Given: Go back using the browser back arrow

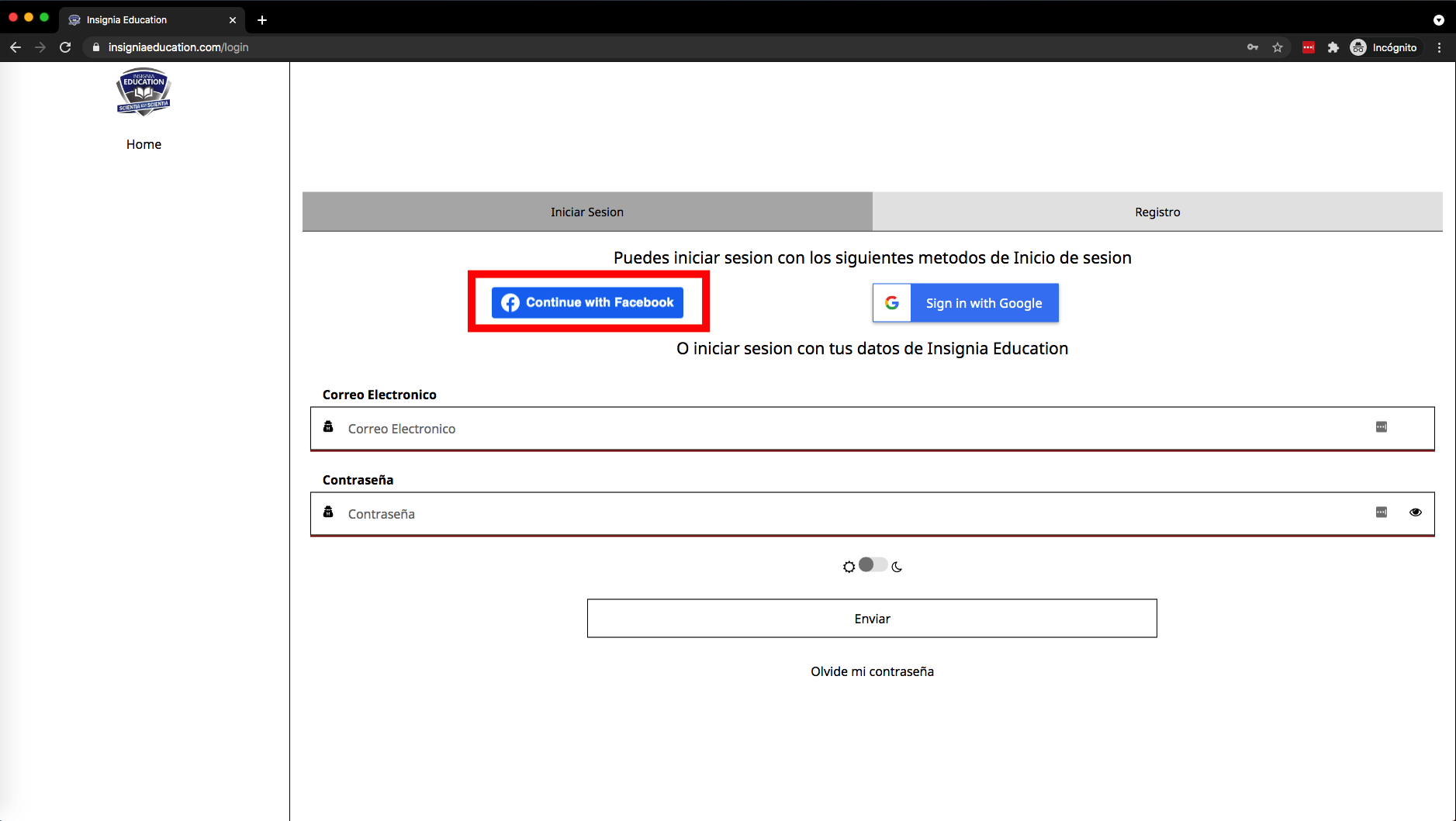Looking at the screenshot, I should point(16,47).
